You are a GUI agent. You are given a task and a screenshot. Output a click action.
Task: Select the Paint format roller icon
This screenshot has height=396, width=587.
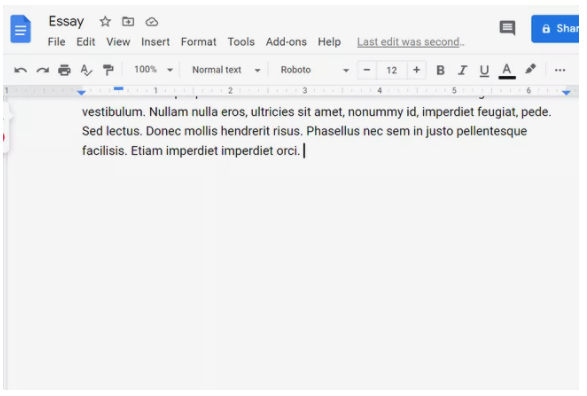point(108,70)
